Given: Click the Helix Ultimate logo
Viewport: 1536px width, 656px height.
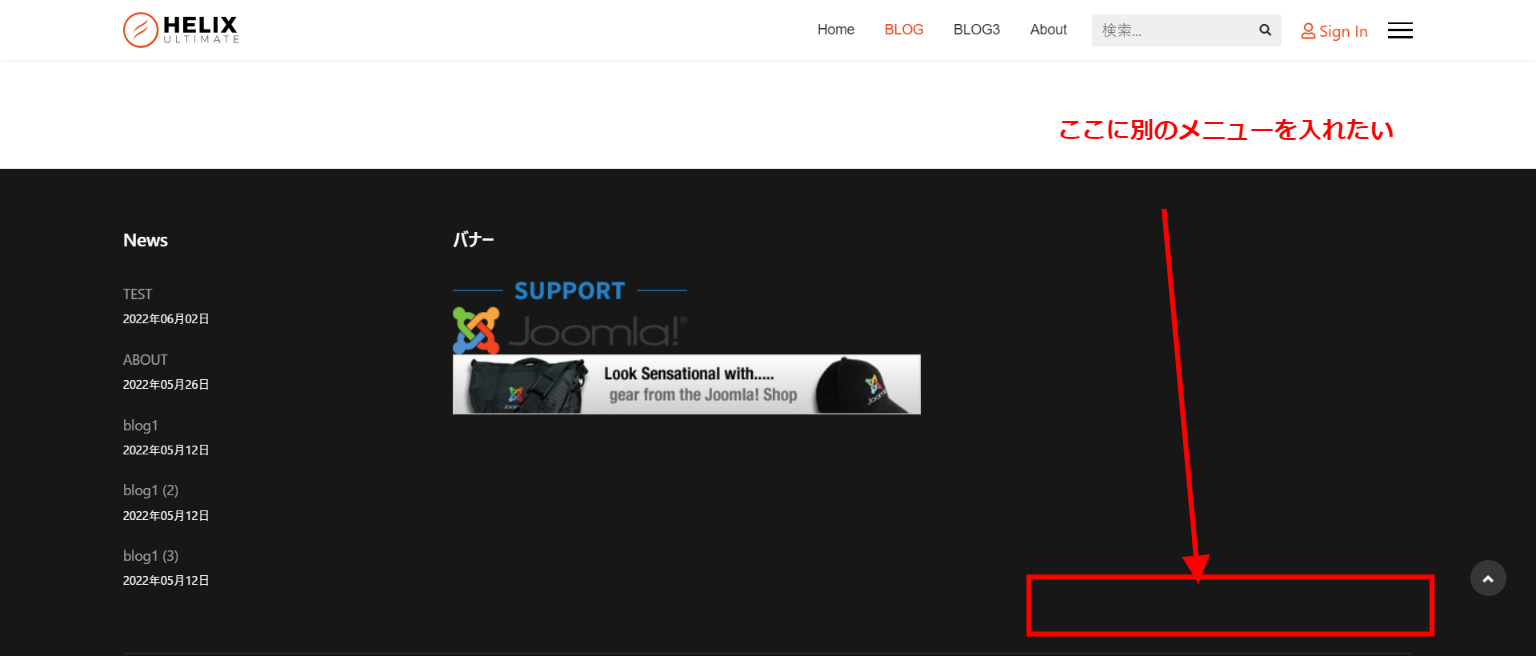Looking at the screenshot, I should pos(181,30).
